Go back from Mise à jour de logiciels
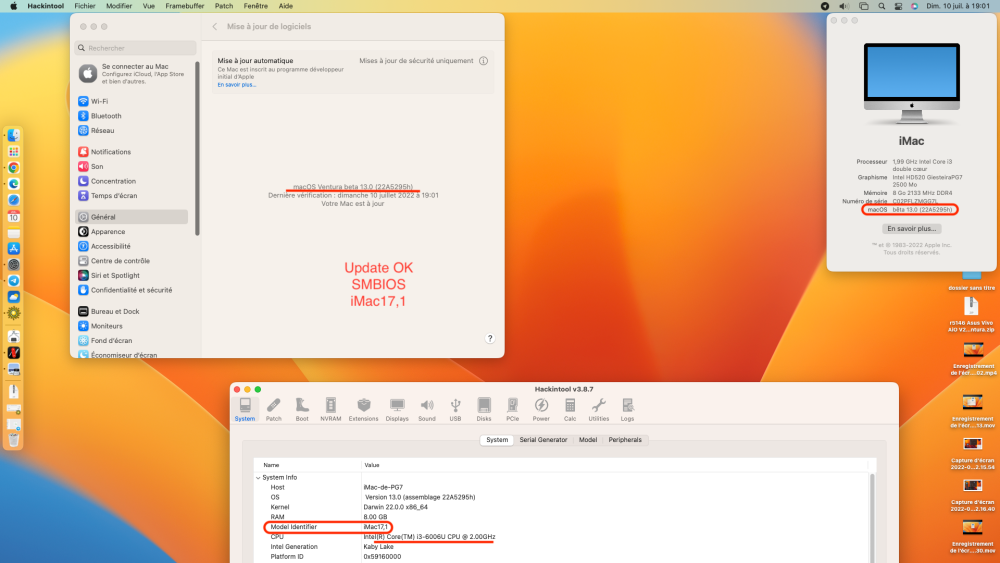The height and width of the screenshot is (563, 1000). 215,27
